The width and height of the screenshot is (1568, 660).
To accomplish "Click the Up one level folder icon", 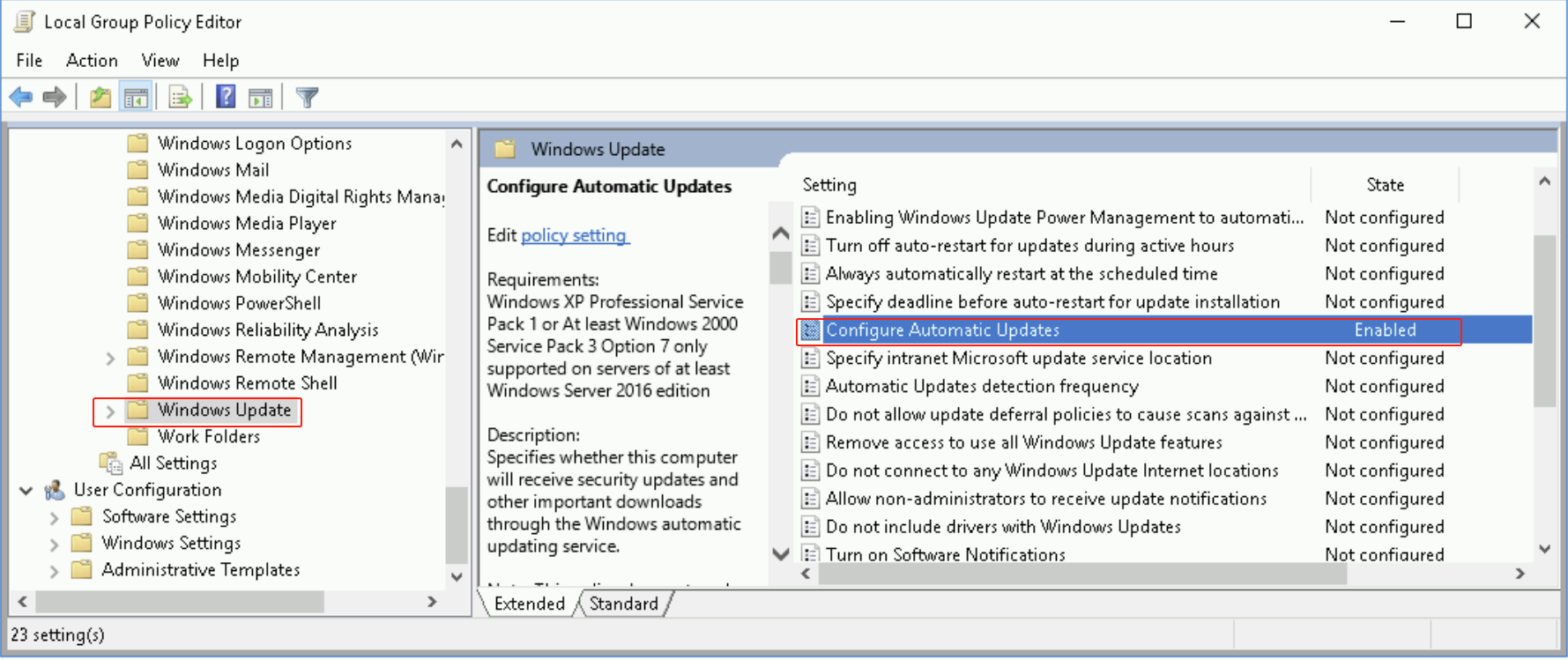I will 100,97.
